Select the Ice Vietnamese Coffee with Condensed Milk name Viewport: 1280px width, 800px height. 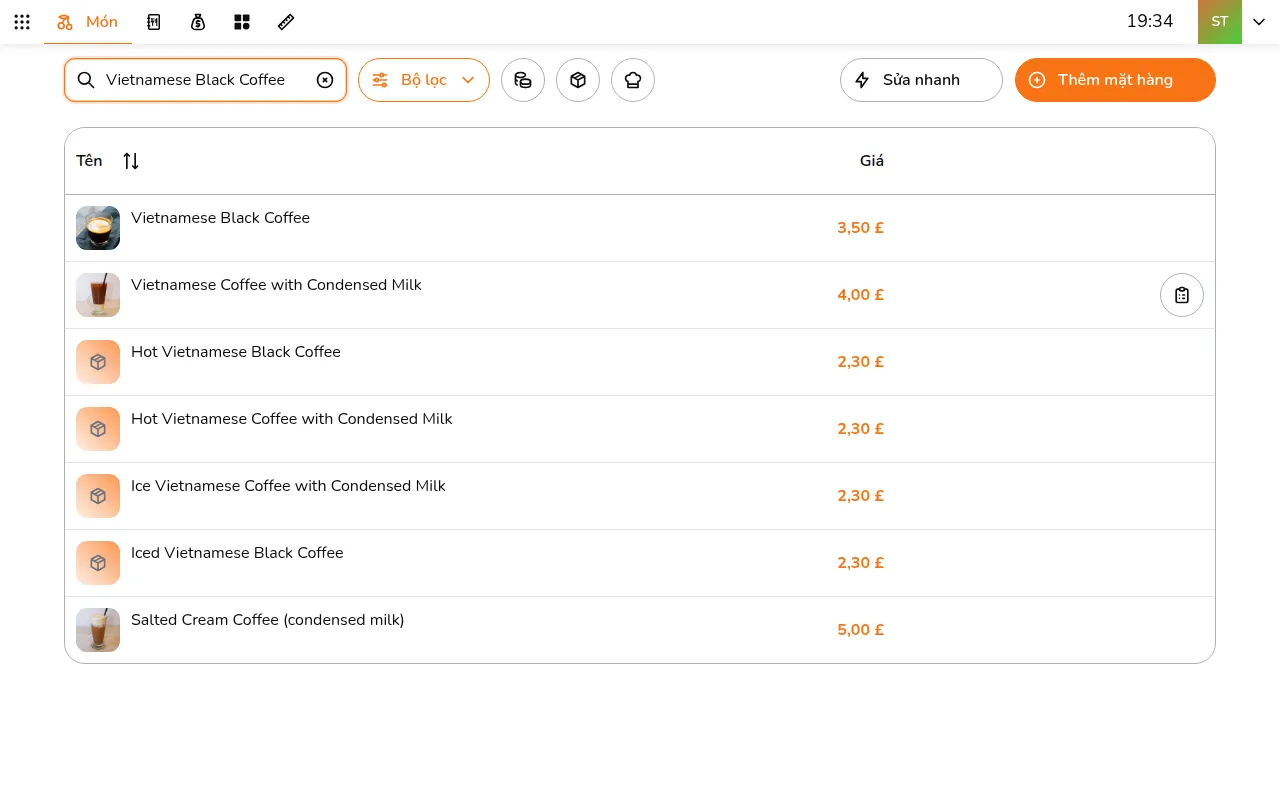point(288,486)
